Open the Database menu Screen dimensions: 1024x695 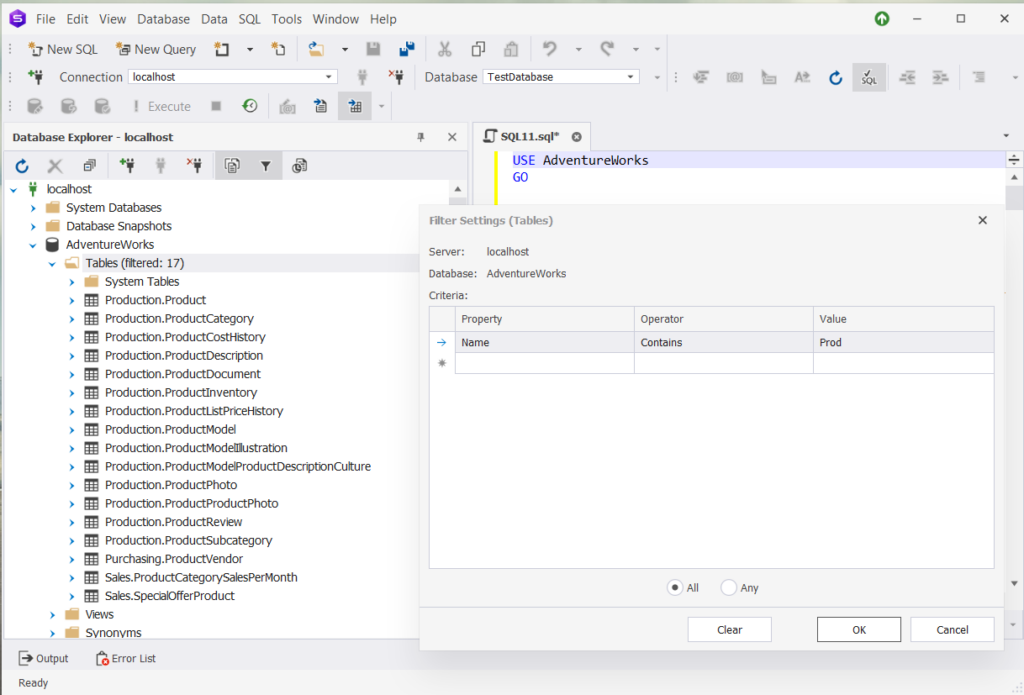[x=163, y=19]
